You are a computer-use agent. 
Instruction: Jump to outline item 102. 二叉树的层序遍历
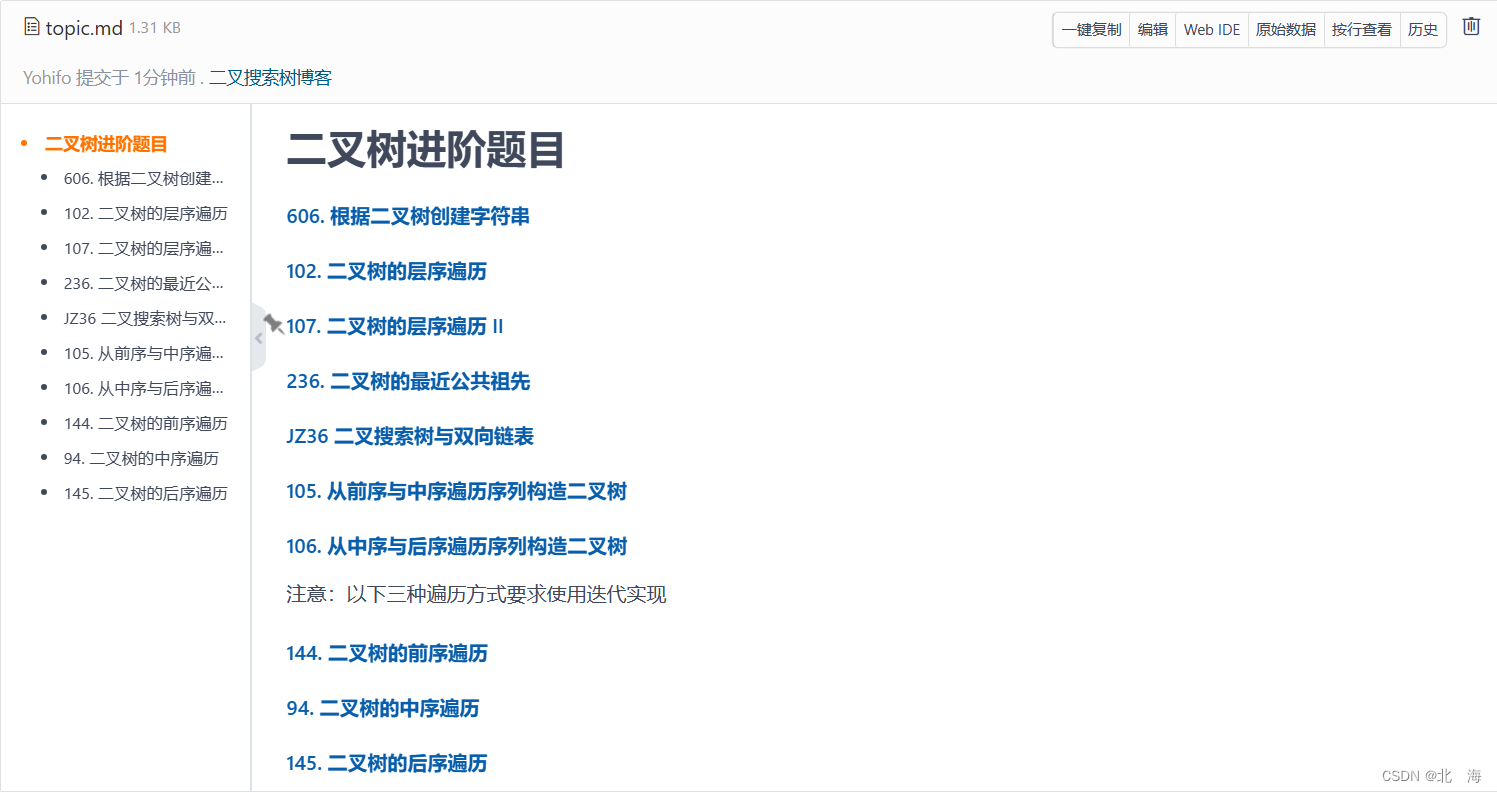coord(146,214)
